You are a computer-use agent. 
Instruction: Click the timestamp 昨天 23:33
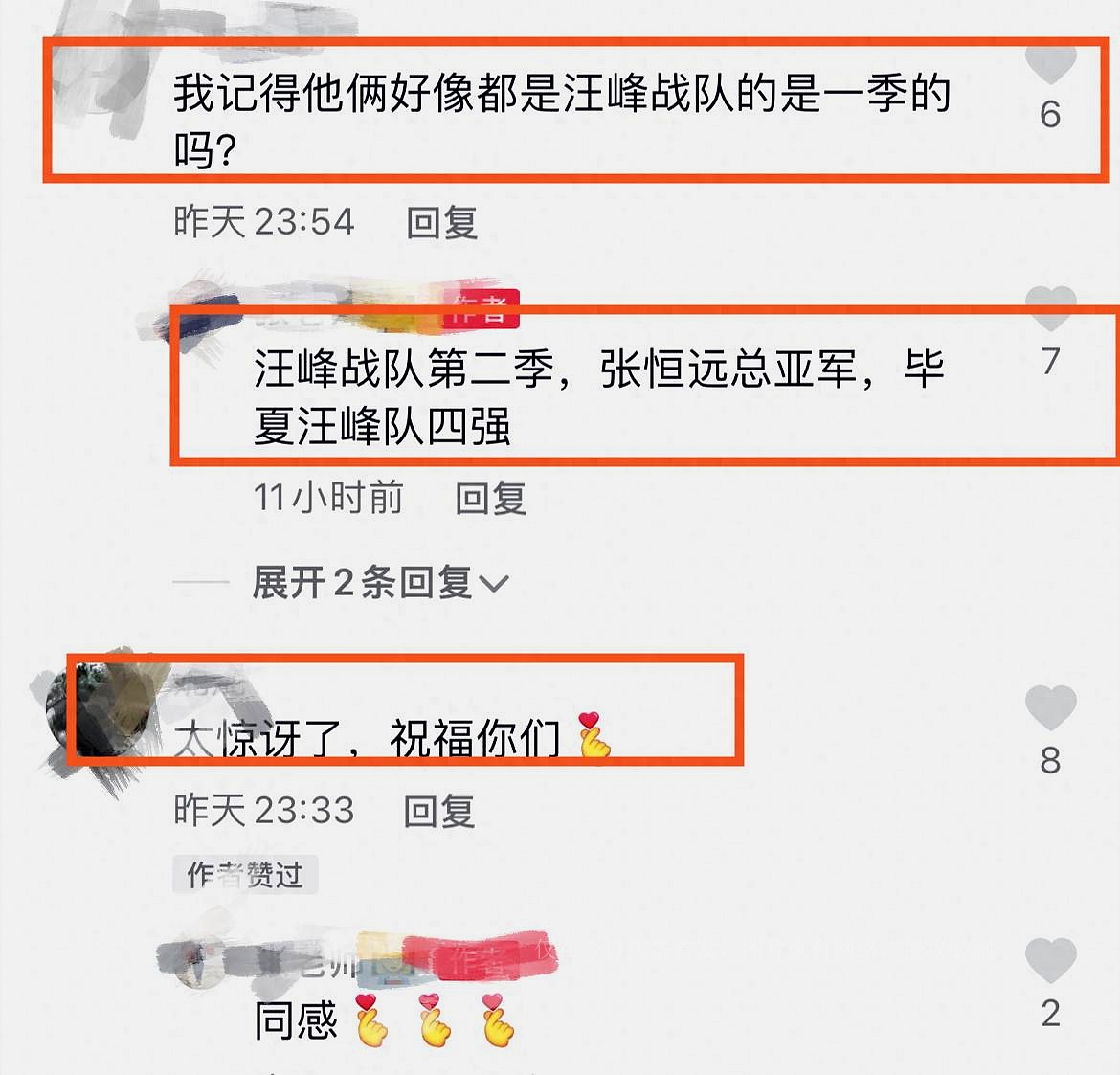tap(263, 811)
